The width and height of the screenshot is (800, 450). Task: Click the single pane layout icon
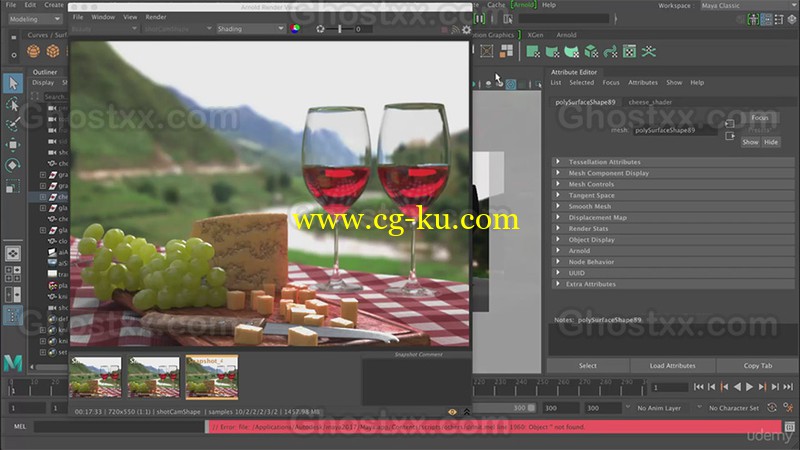13,253
